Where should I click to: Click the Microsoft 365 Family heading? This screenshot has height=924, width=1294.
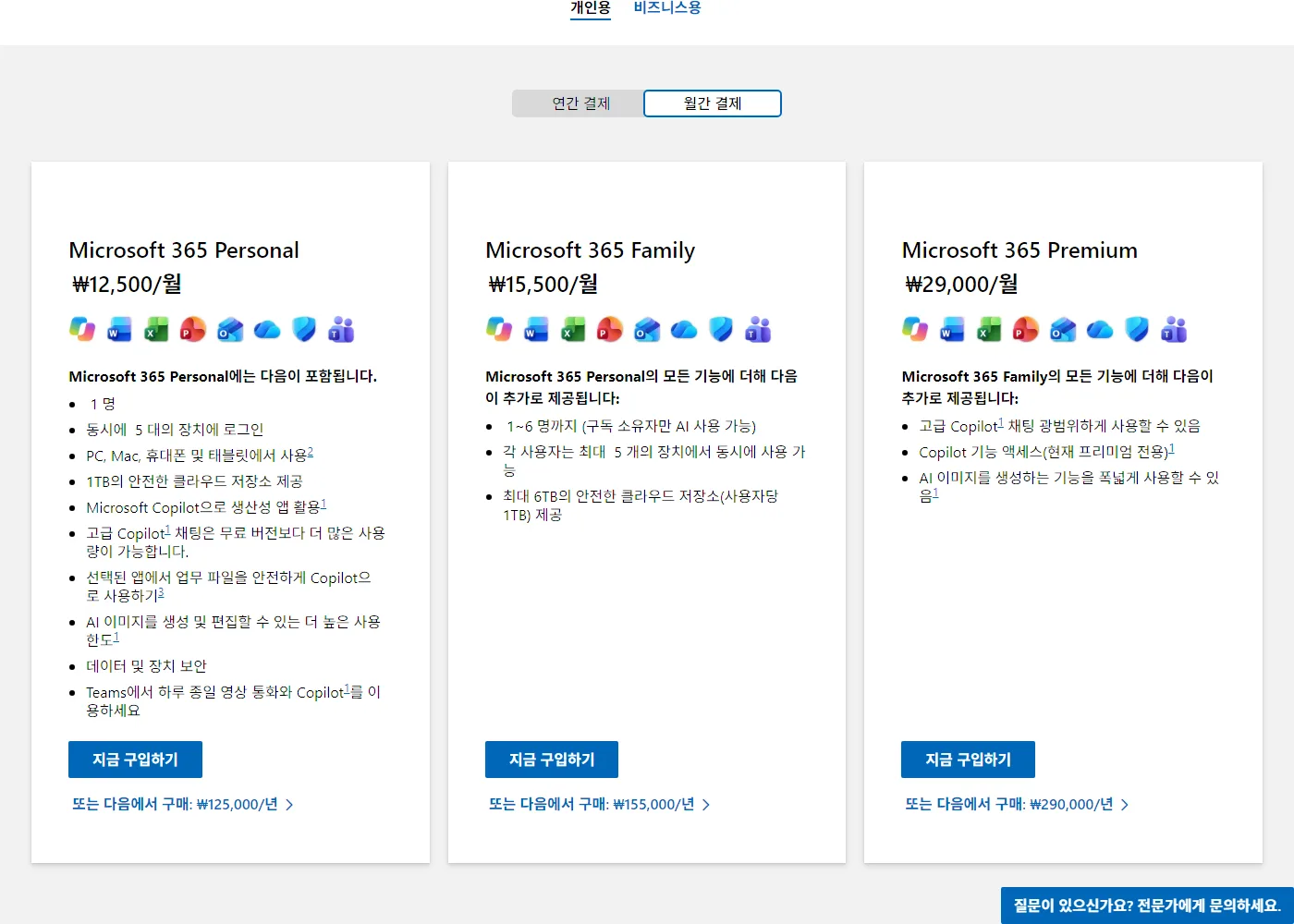(x=590, y=250)
